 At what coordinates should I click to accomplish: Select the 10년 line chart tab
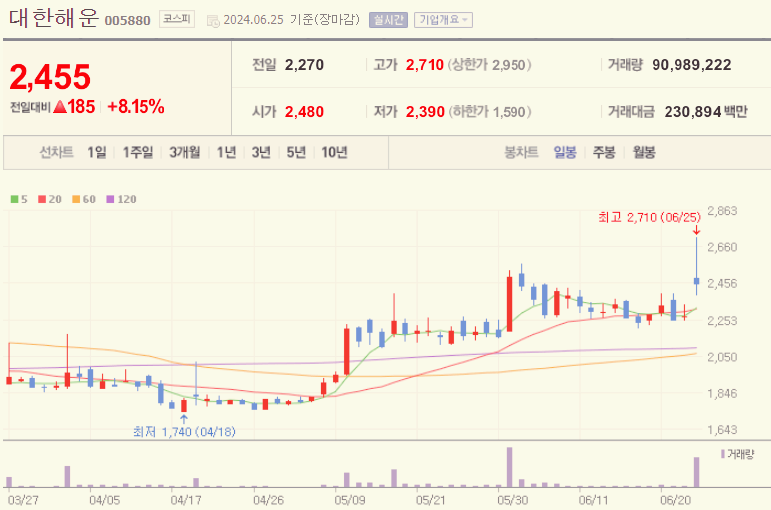pos(334,152)
